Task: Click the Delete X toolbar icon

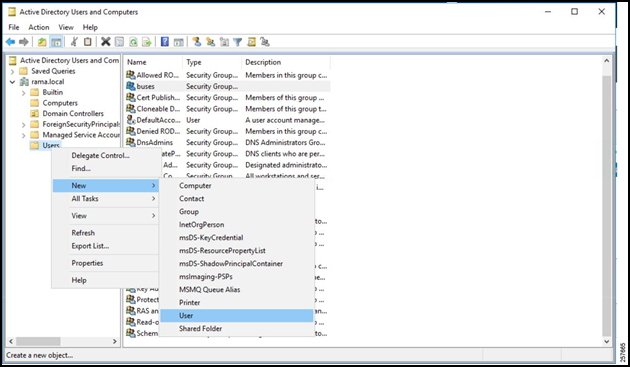Action: 106,42
